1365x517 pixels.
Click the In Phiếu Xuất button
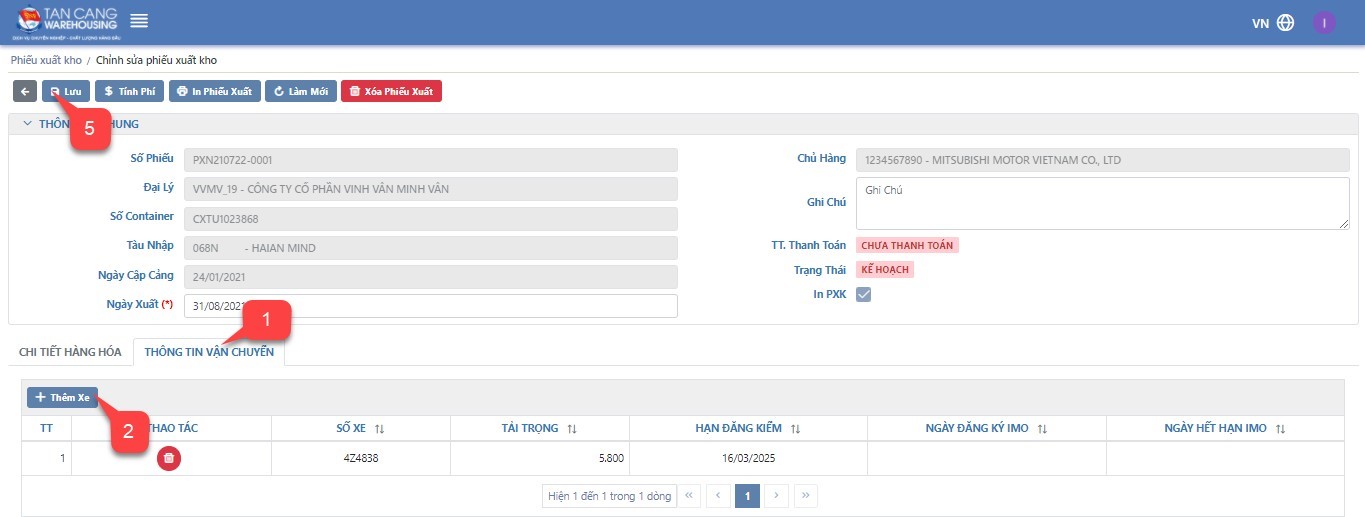(x=214, y=91)
